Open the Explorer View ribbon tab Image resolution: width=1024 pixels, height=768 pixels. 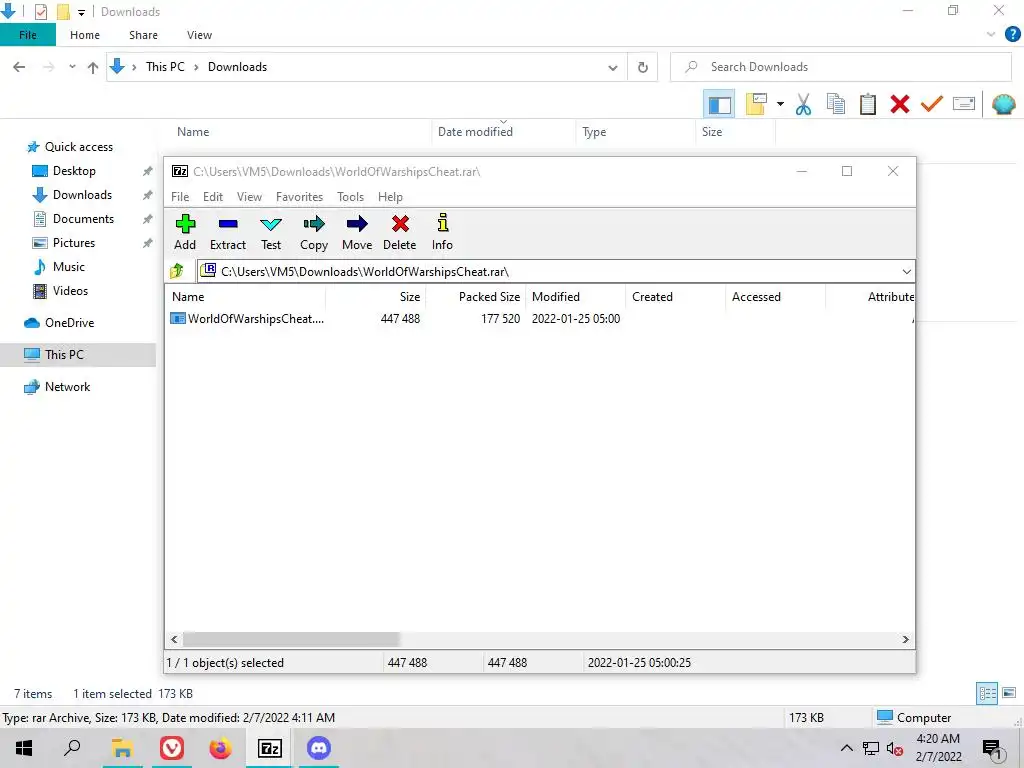click(199, 35)
